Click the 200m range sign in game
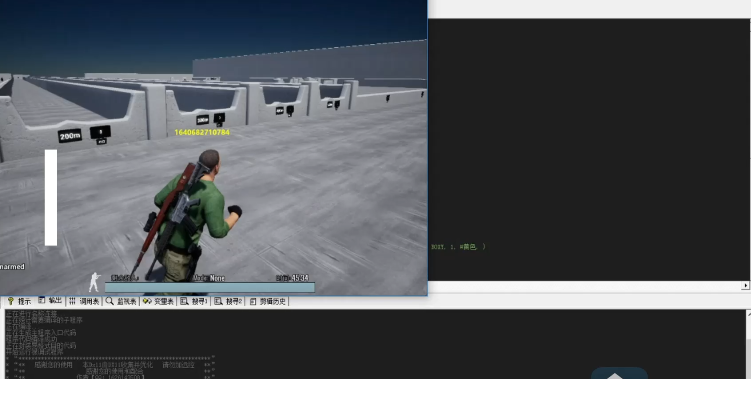 (70, 136)
